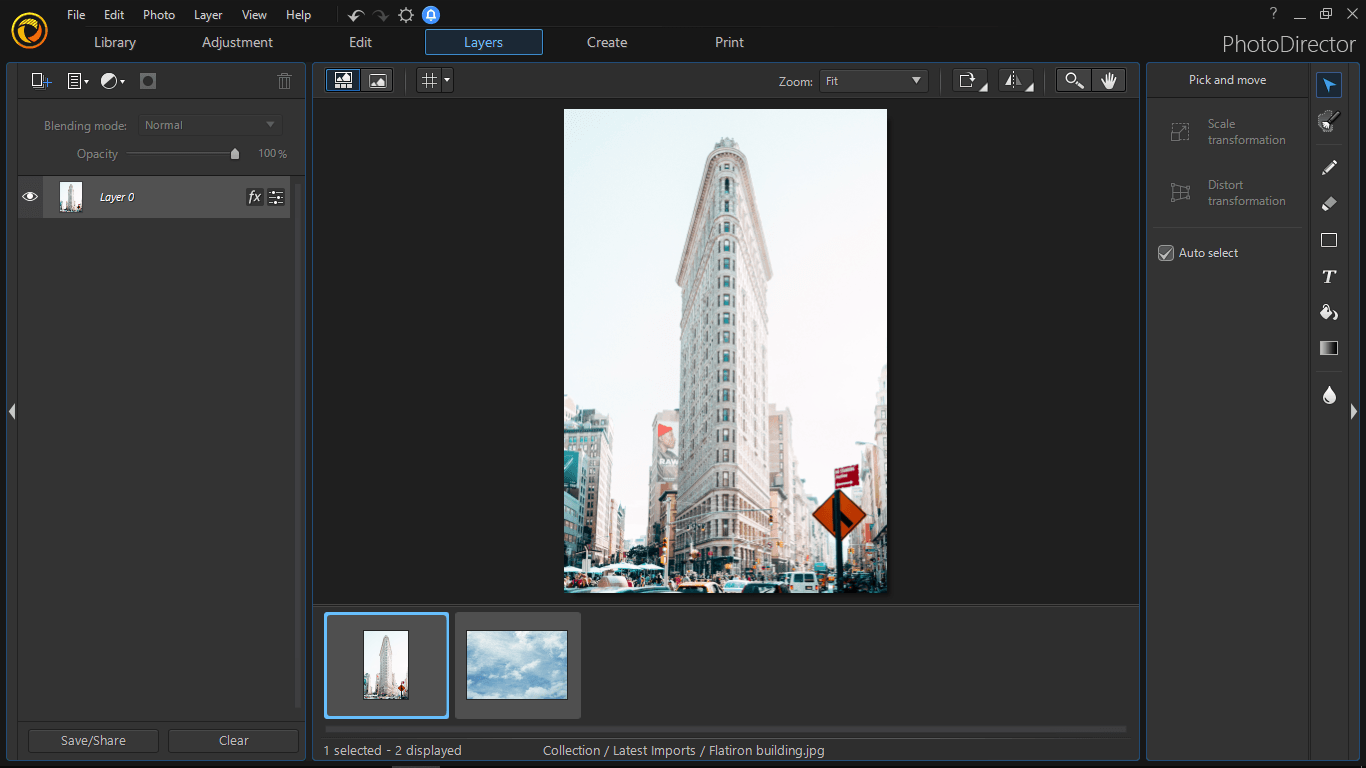The height and width of the screenshot is (768, 1366).
Task: Open preferences gear icon
Action: (405, 15)
